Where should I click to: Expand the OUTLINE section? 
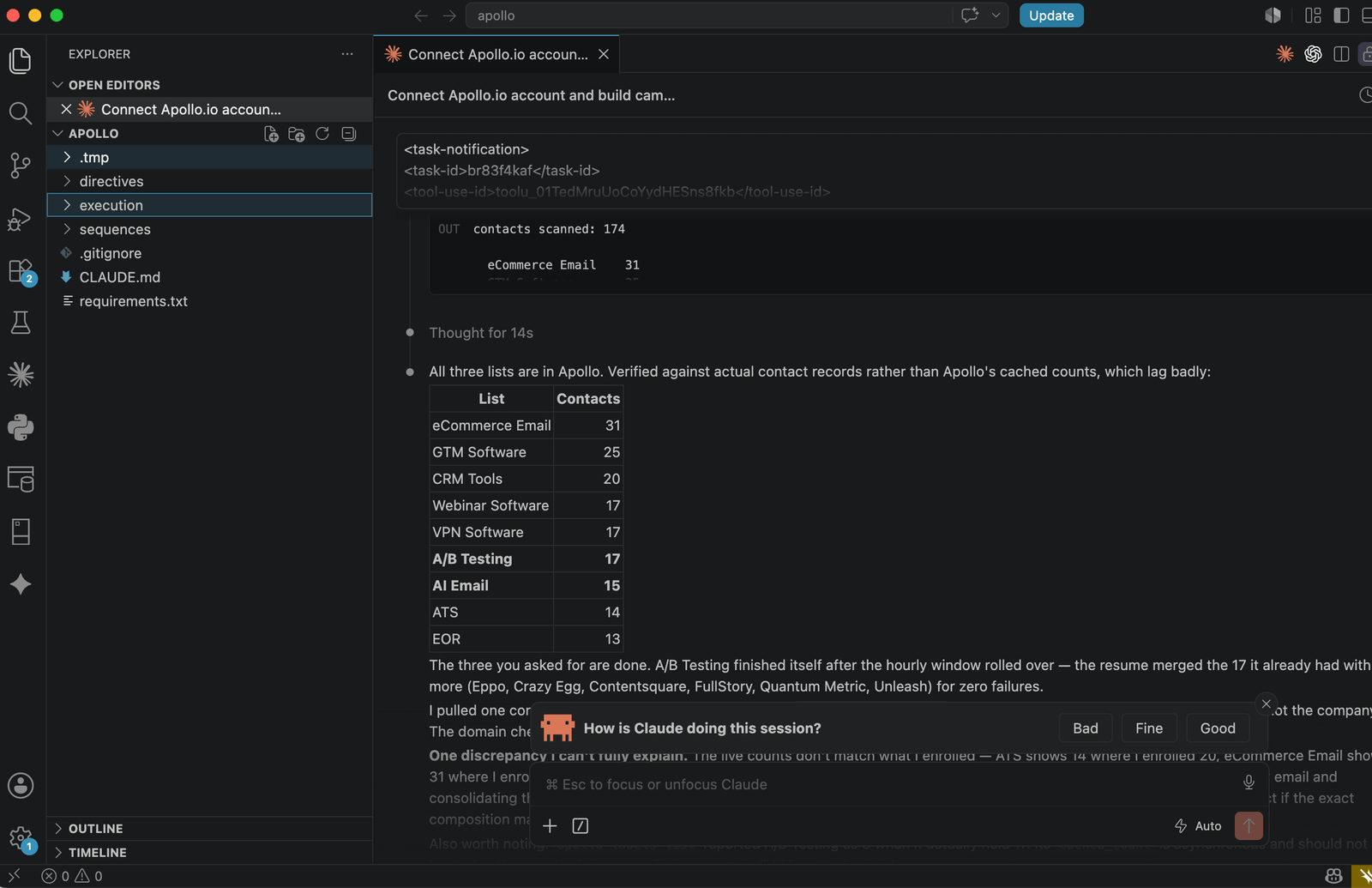[209, 829]
